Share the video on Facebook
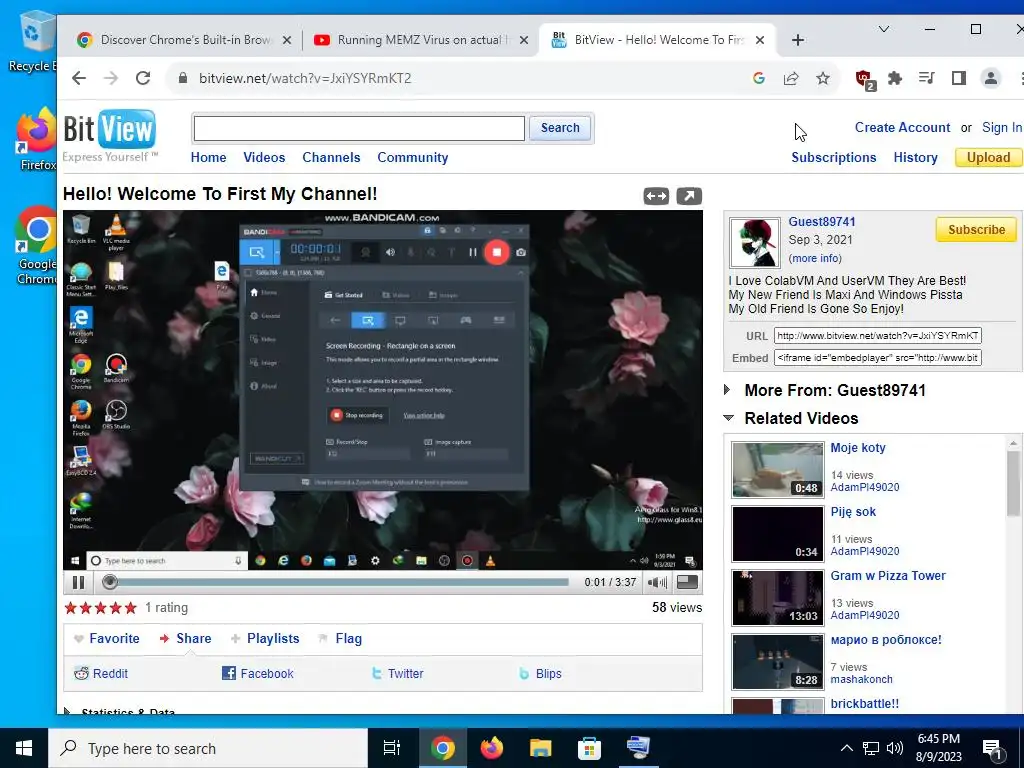Screen dimensions: 1024x768 (258, 673)
